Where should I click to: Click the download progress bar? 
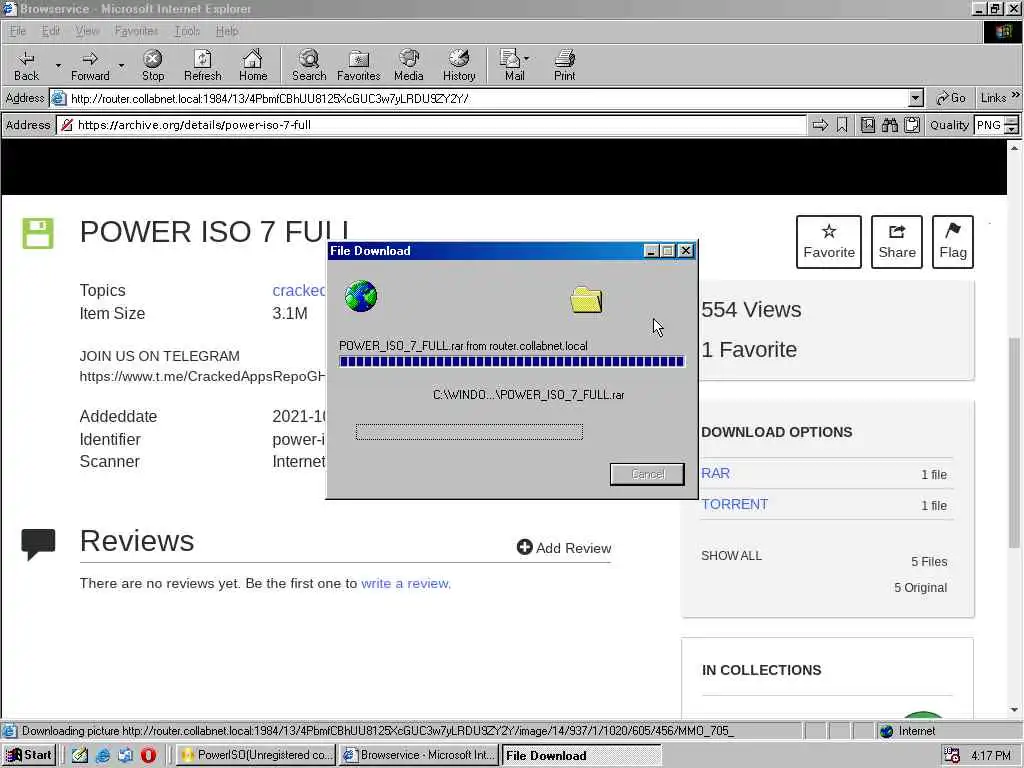click(x=511, y=362)
